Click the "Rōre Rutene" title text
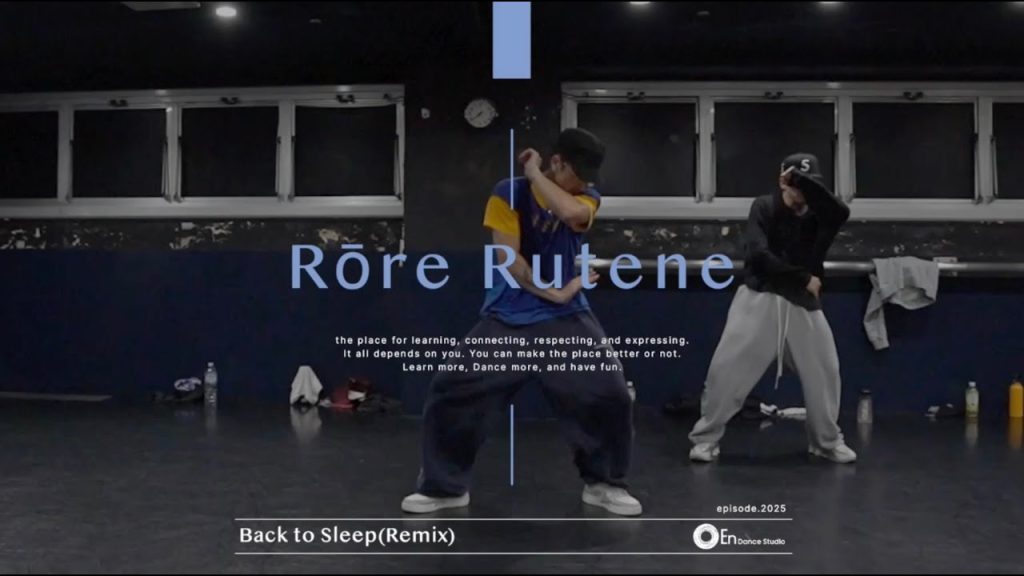This screenshot has width=1024, height=576. pyautogui.click(x=511, y=267)
